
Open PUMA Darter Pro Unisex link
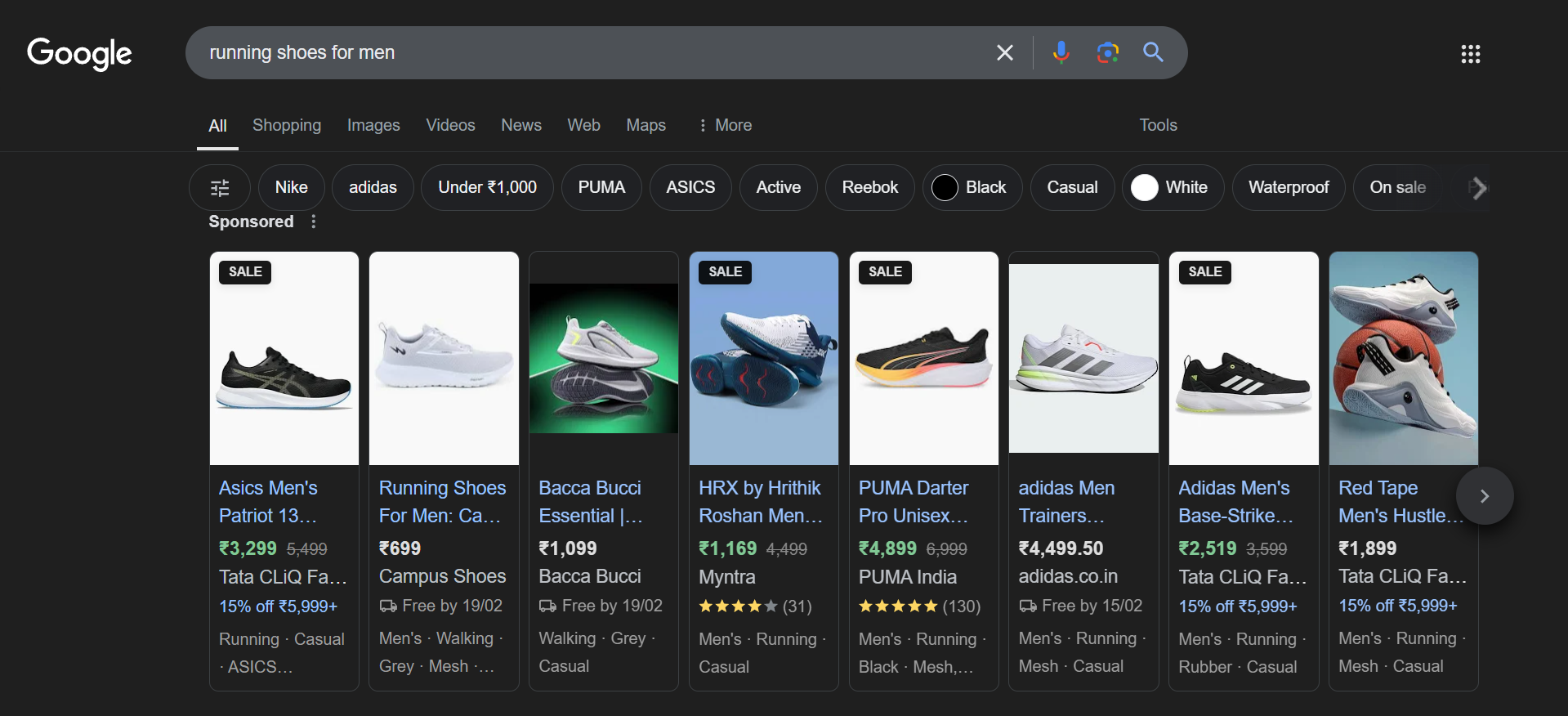coord(914,502)
